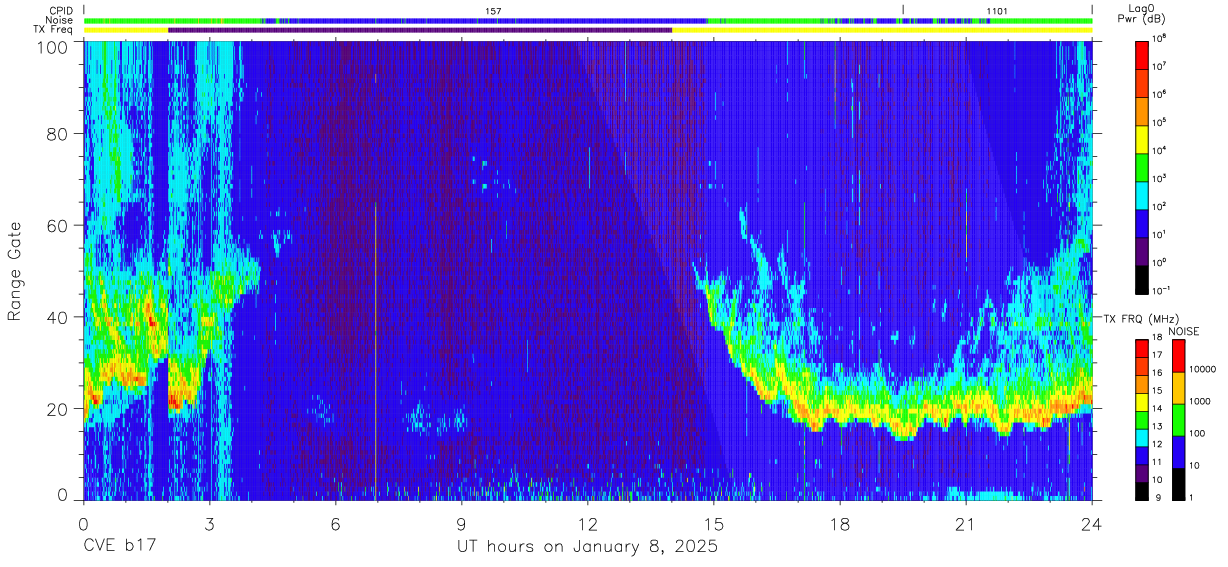The height and width of the screenshot is (567, 1228).
Task: Click the y-axis tick label '40'
Action: 58,317
